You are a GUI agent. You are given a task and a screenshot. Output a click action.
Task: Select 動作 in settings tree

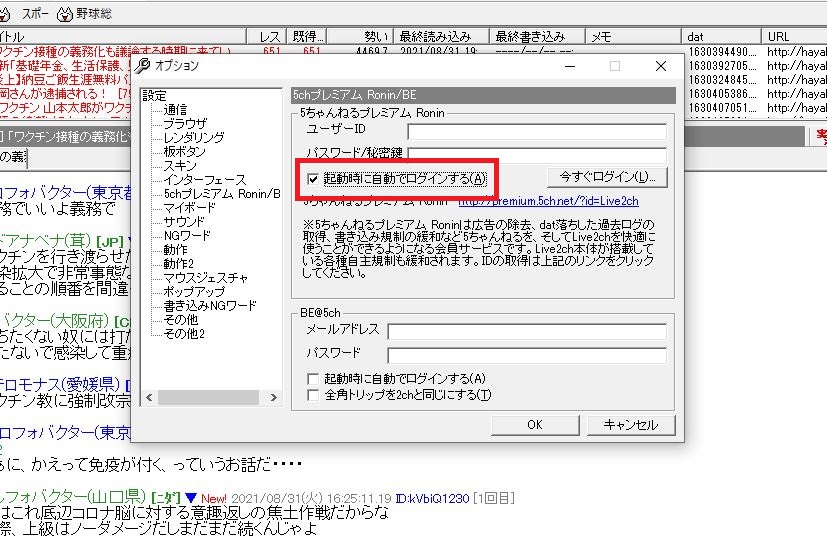tap(175, 249)
